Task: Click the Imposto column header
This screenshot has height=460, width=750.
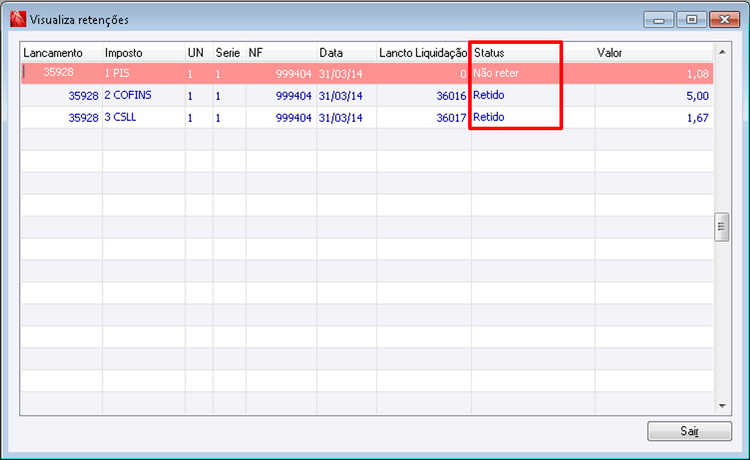Action: (144, 53)
